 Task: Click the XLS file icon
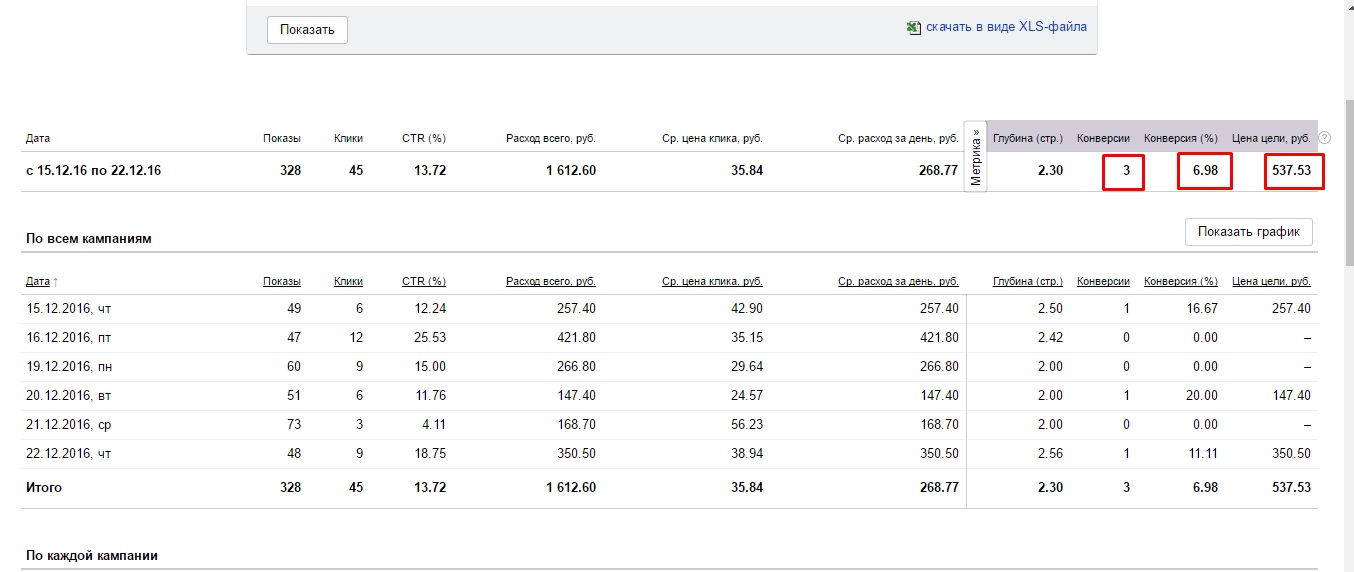(x=913, y=28)
